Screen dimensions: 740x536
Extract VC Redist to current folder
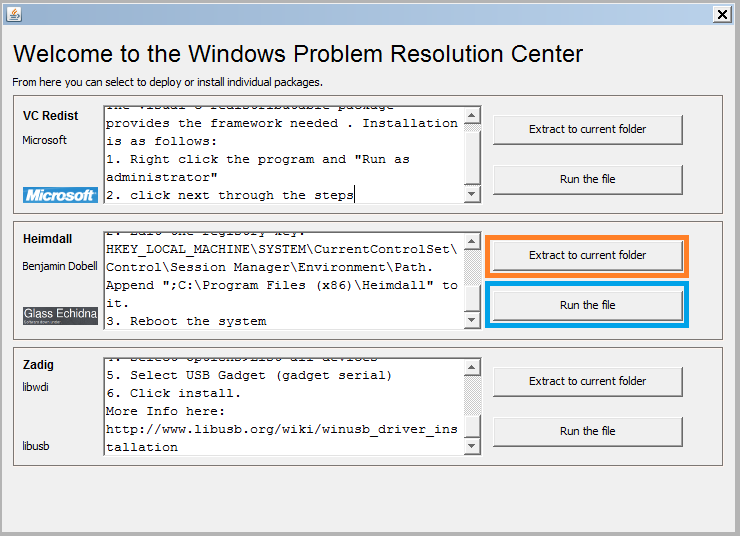point(588,129)
